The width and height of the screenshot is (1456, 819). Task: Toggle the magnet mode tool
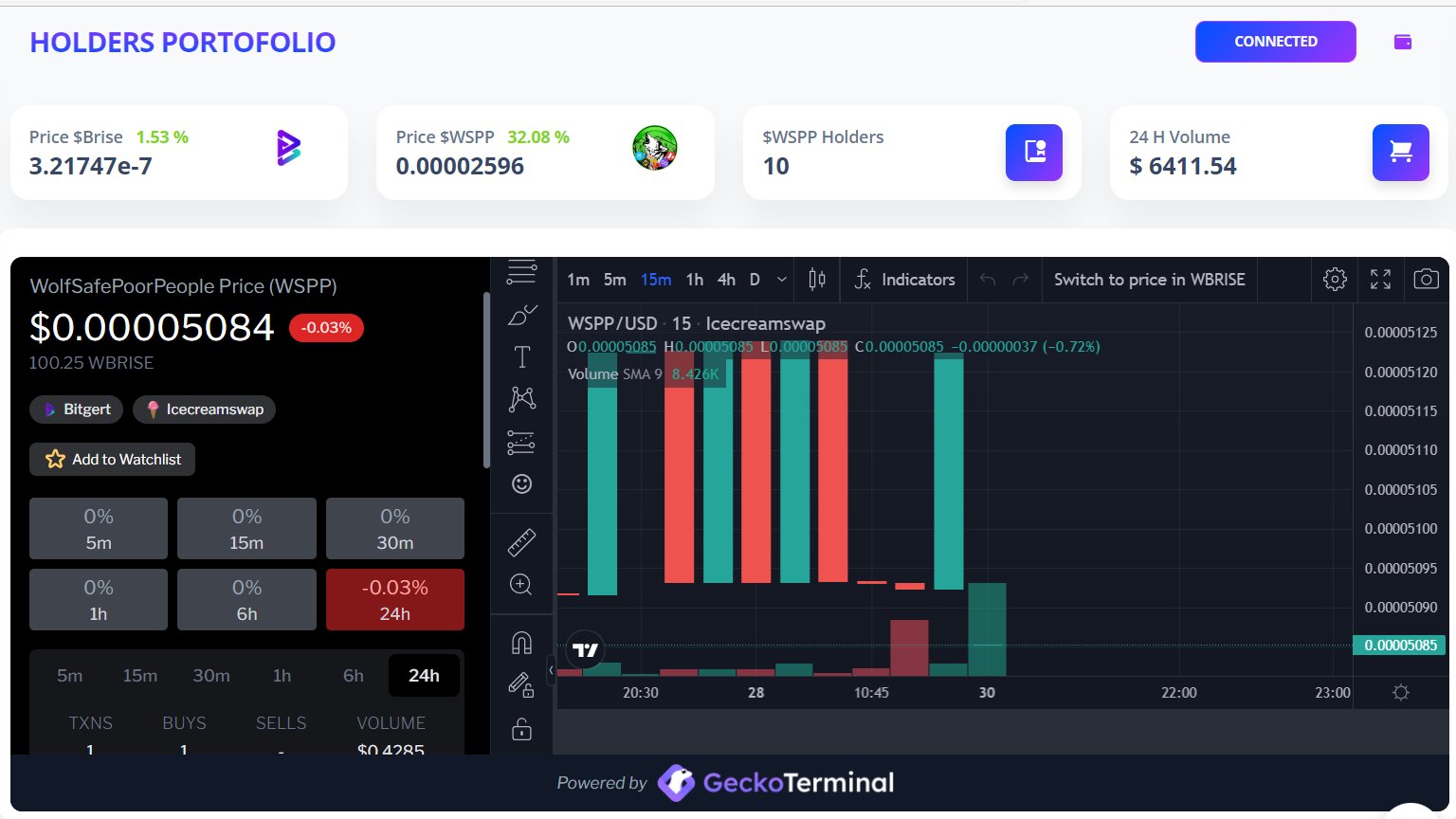click(x=521, y=643)
